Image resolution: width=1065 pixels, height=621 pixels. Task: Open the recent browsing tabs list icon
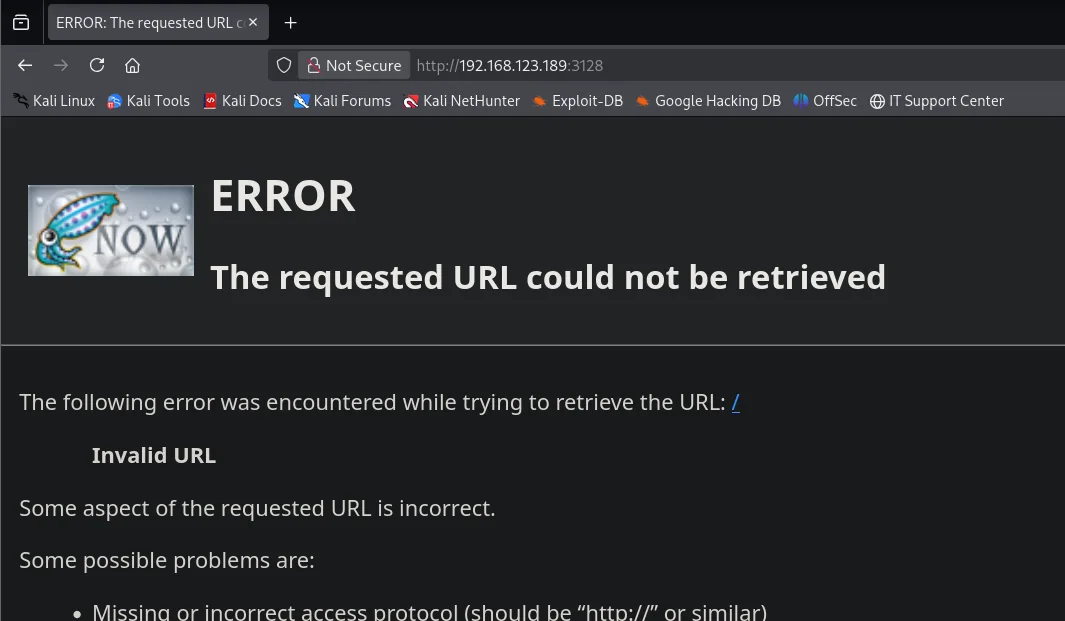click(21, 22)
